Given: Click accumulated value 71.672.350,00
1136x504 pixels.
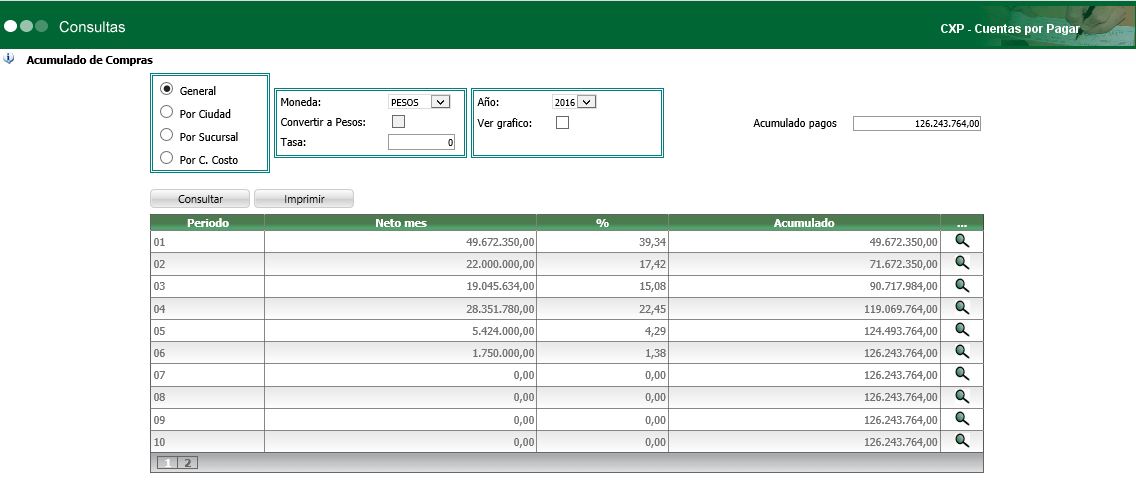Looking at the screenshot, I should pyautogui.click(x=903, y=264).
